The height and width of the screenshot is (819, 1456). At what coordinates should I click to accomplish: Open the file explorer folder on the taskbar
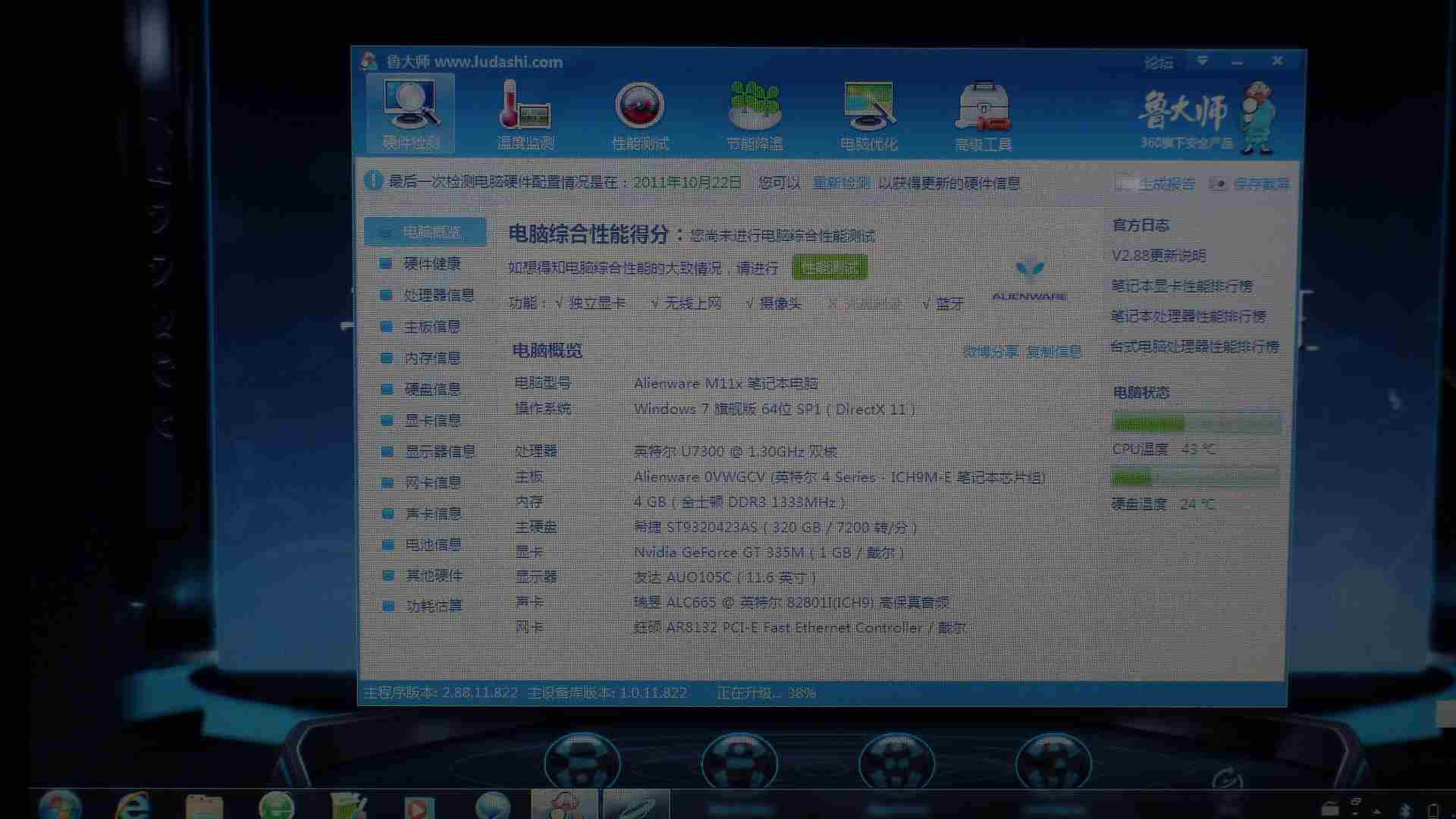204,805
